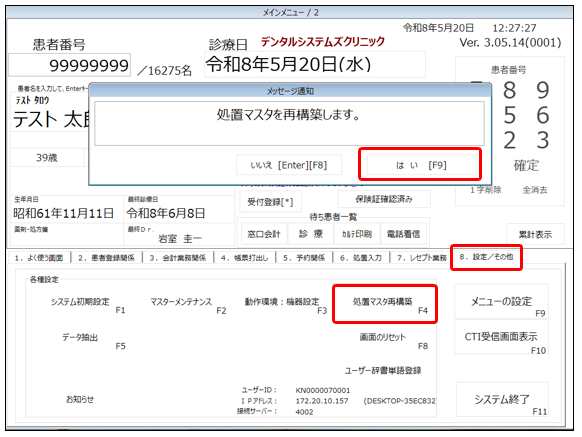
Task: Click the 患者番号 input field
Action: (x=69, y=65)
